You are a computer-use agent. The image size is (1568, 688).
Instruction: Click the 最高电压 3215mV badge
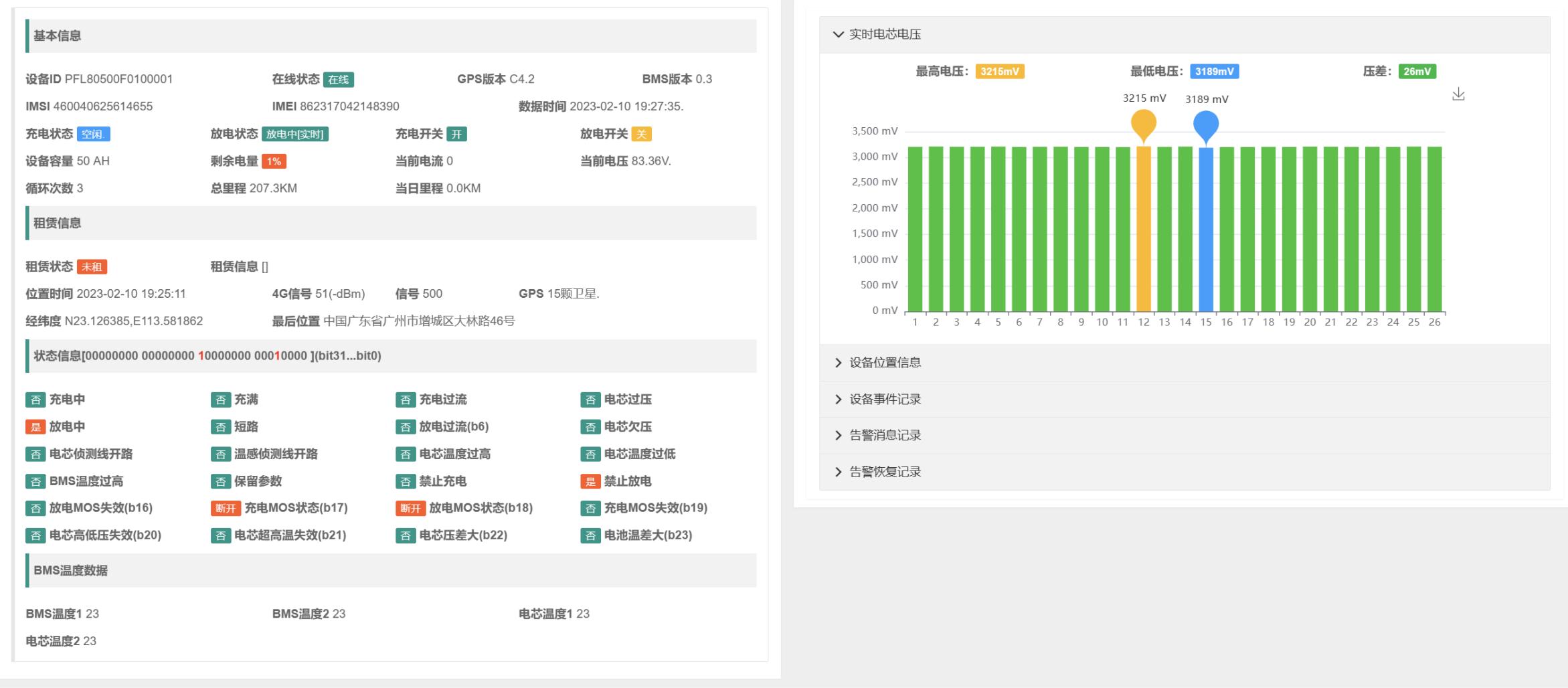[x=1000, y=72]
